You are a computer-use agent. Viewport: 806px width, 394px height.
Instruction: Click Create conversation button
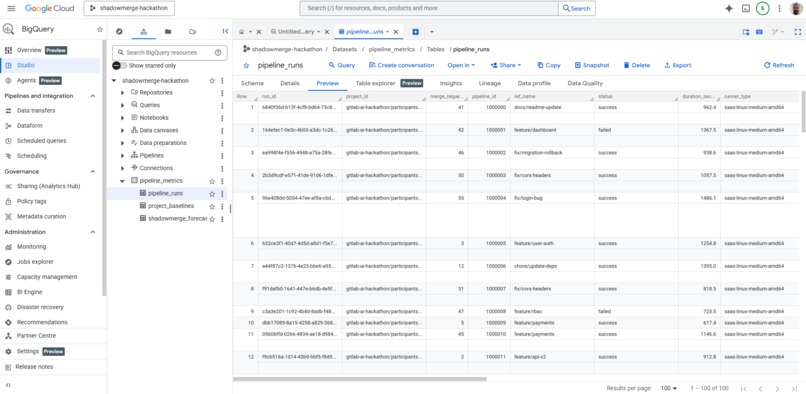(401, 65)
